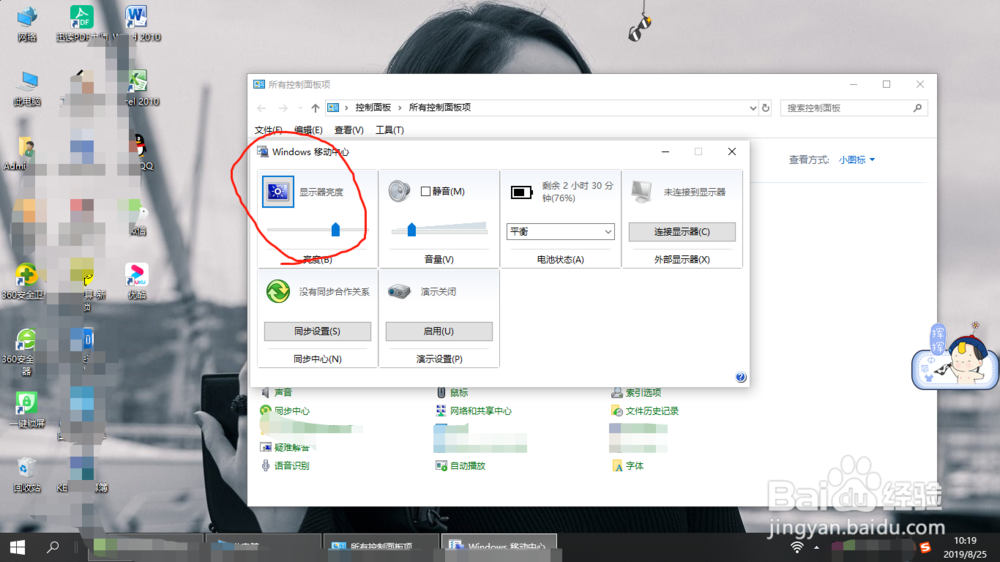The image size is (1000, 562).
Task: Open the 编辑(E) menu
Action: point(308,130)
